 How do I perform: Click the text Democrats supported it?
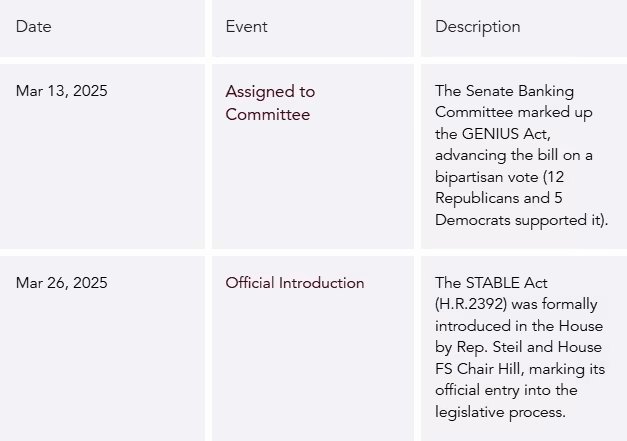point(518,220)
